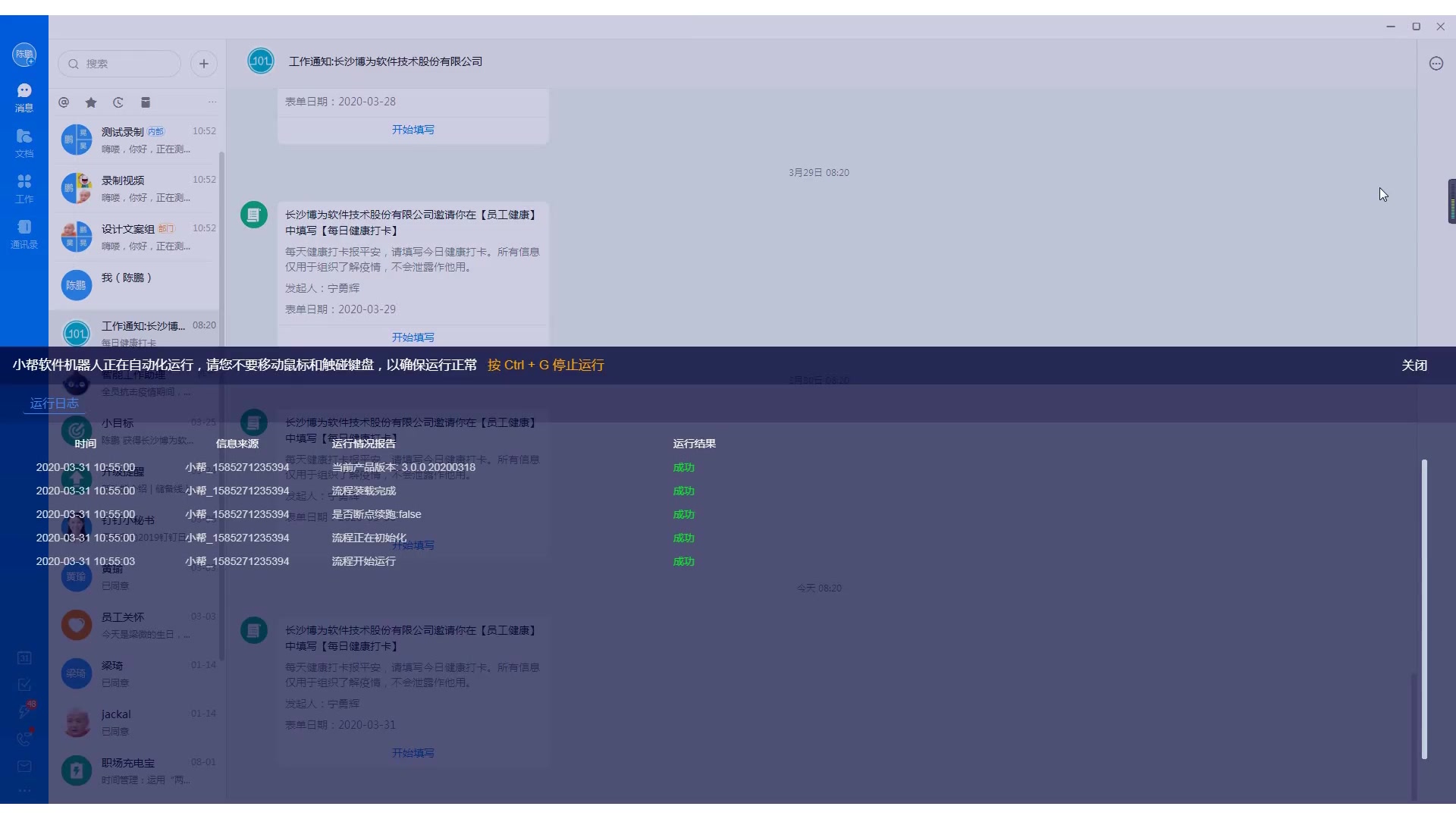Select log row 是否断点续跑:false
The height and width of the screenshot is (819, 1456).
point(376,514)
